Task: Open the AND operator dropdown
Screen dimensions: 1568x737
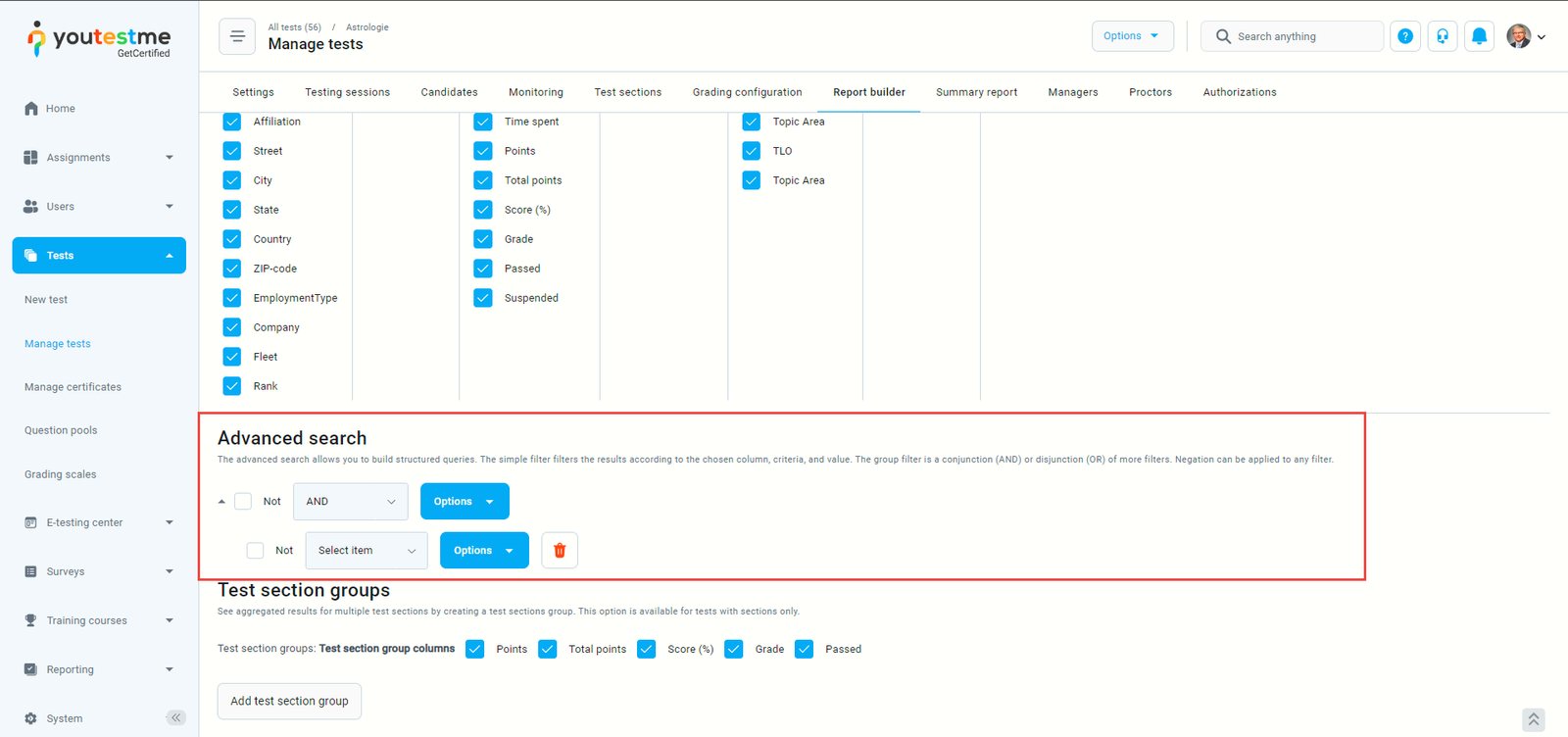Action: [350, 502]
